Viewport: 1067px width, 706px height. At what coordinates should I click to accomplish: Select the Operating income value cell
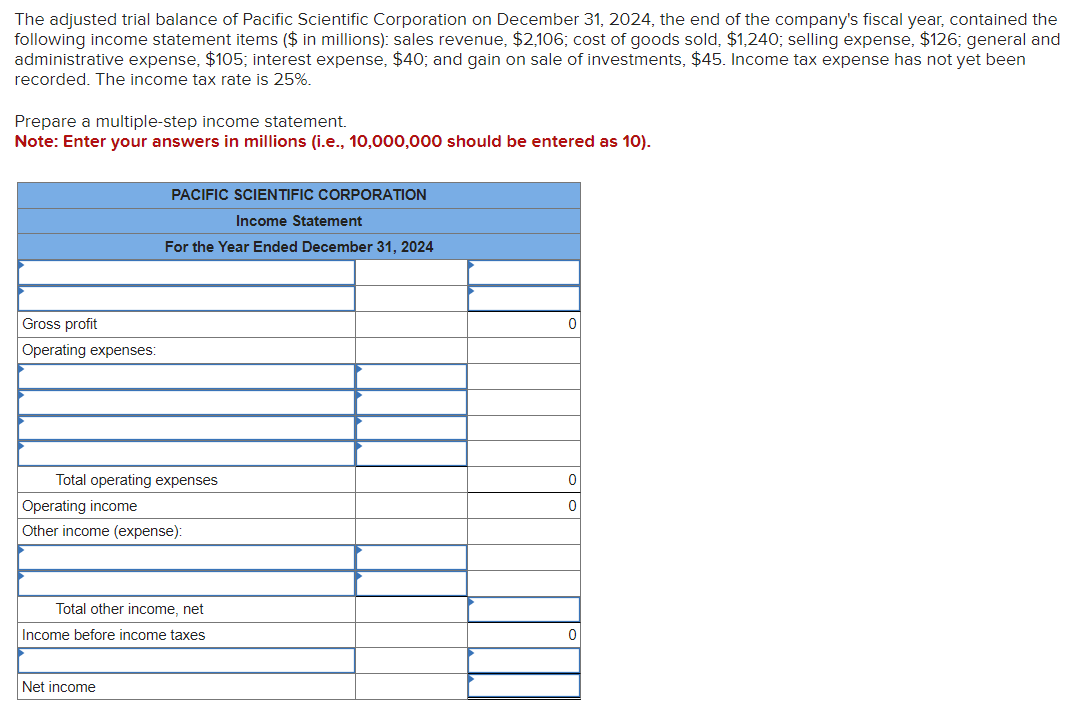pyautogui.click(x=523, y=506)
